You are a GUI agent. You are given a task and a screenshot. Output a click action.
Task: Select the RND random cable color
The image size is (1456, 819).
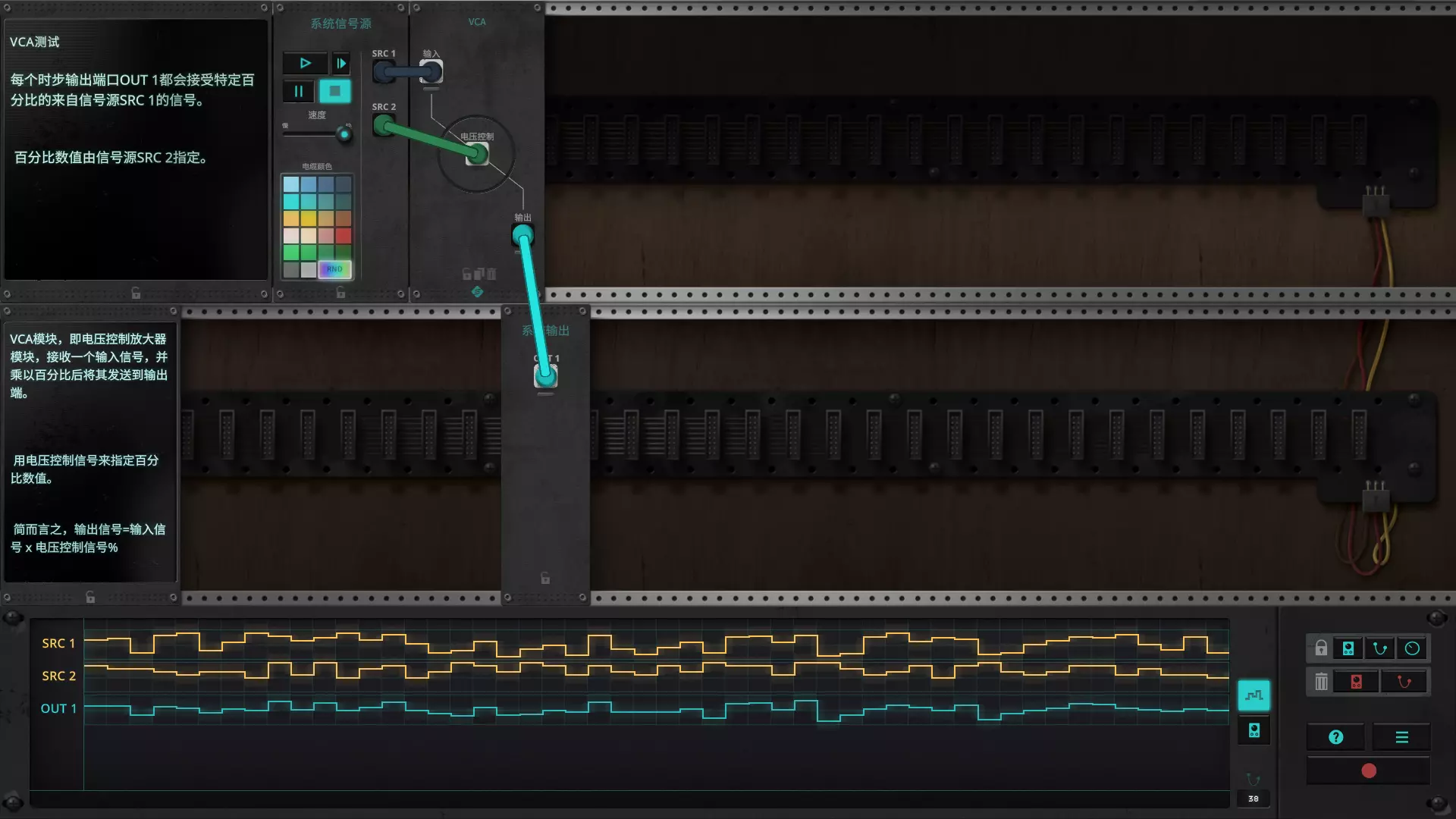tap(334, 269)
